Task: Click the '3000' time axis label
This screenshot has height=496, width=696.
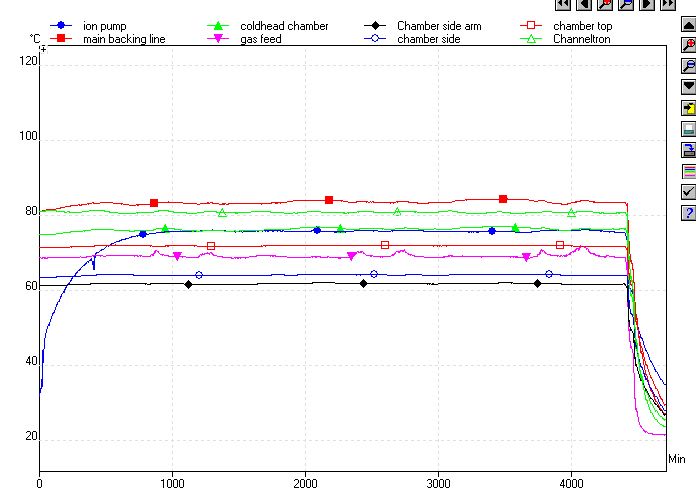Action: [x=439, y=483]
